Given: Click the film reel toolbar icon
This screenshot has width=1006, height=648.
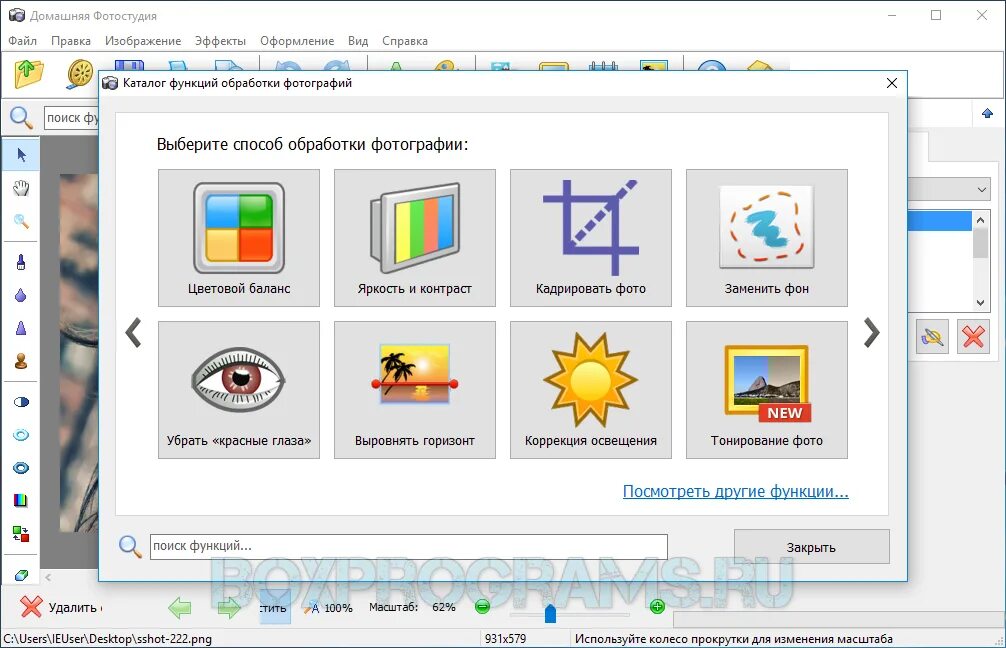Looking at the screenshot, I should click(80, 74).
